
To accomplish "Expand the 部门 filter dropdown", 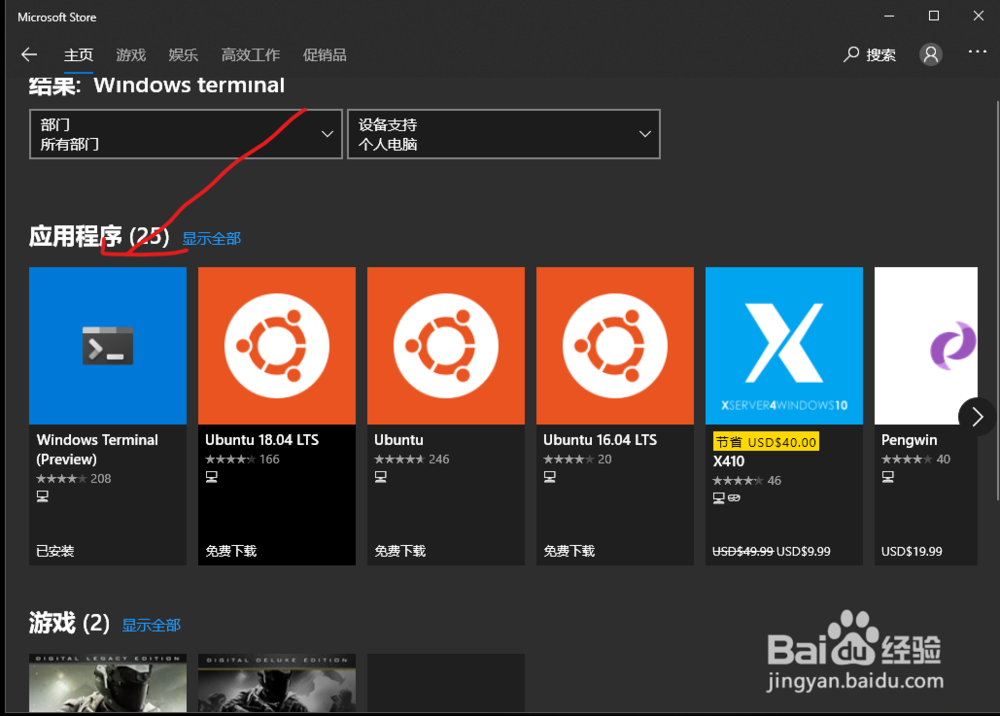I will [x=186, y=134].
